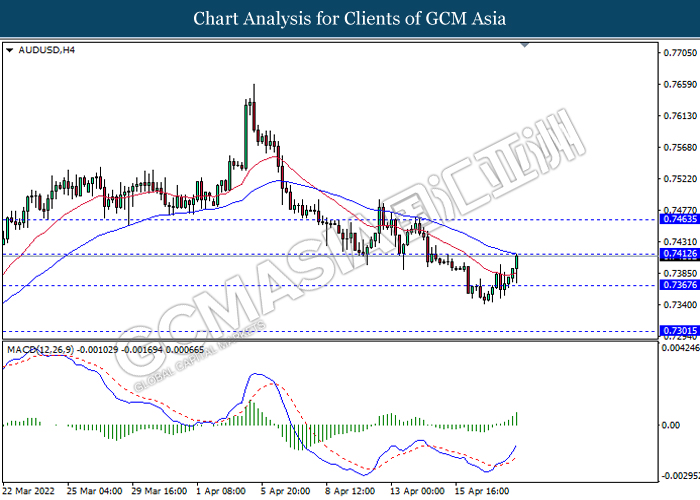Click the chart shift marker triangle at top

point(525,45)
